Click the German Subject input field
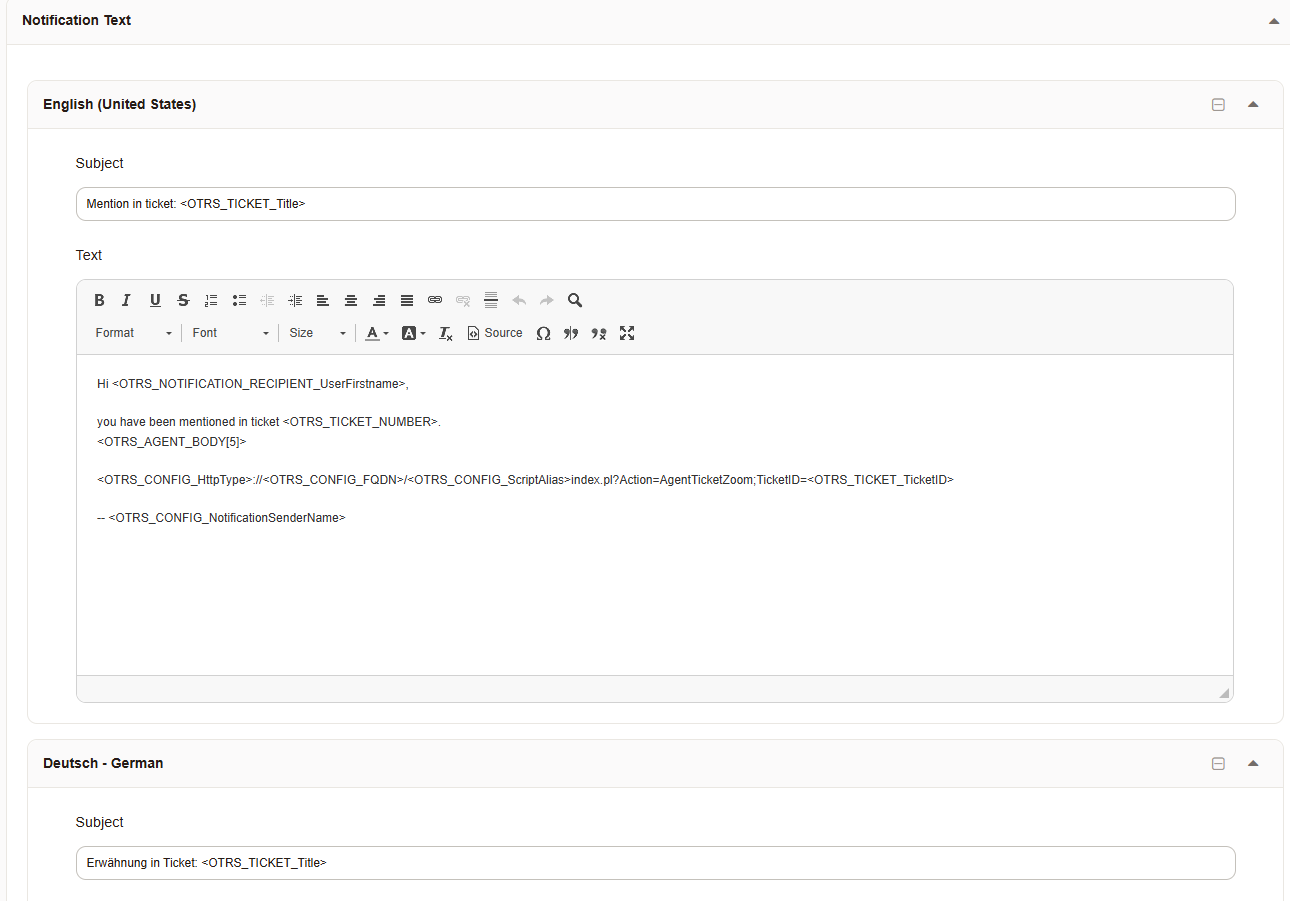The width and height of the screenshot is (1290, 901). tap(655, 863)
